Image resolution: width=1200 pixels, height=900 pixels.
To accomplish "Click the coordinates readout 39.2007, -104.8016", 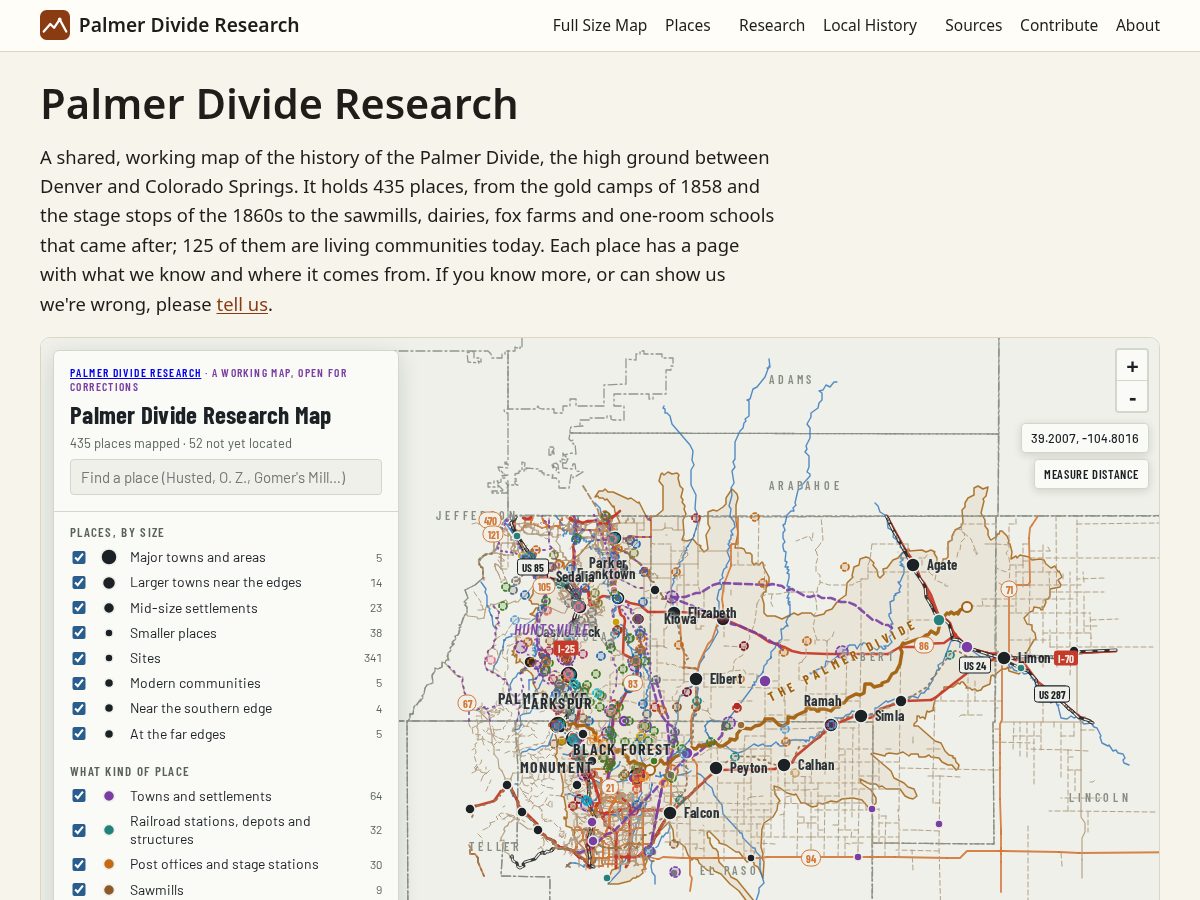I will tap(1085, 438).
